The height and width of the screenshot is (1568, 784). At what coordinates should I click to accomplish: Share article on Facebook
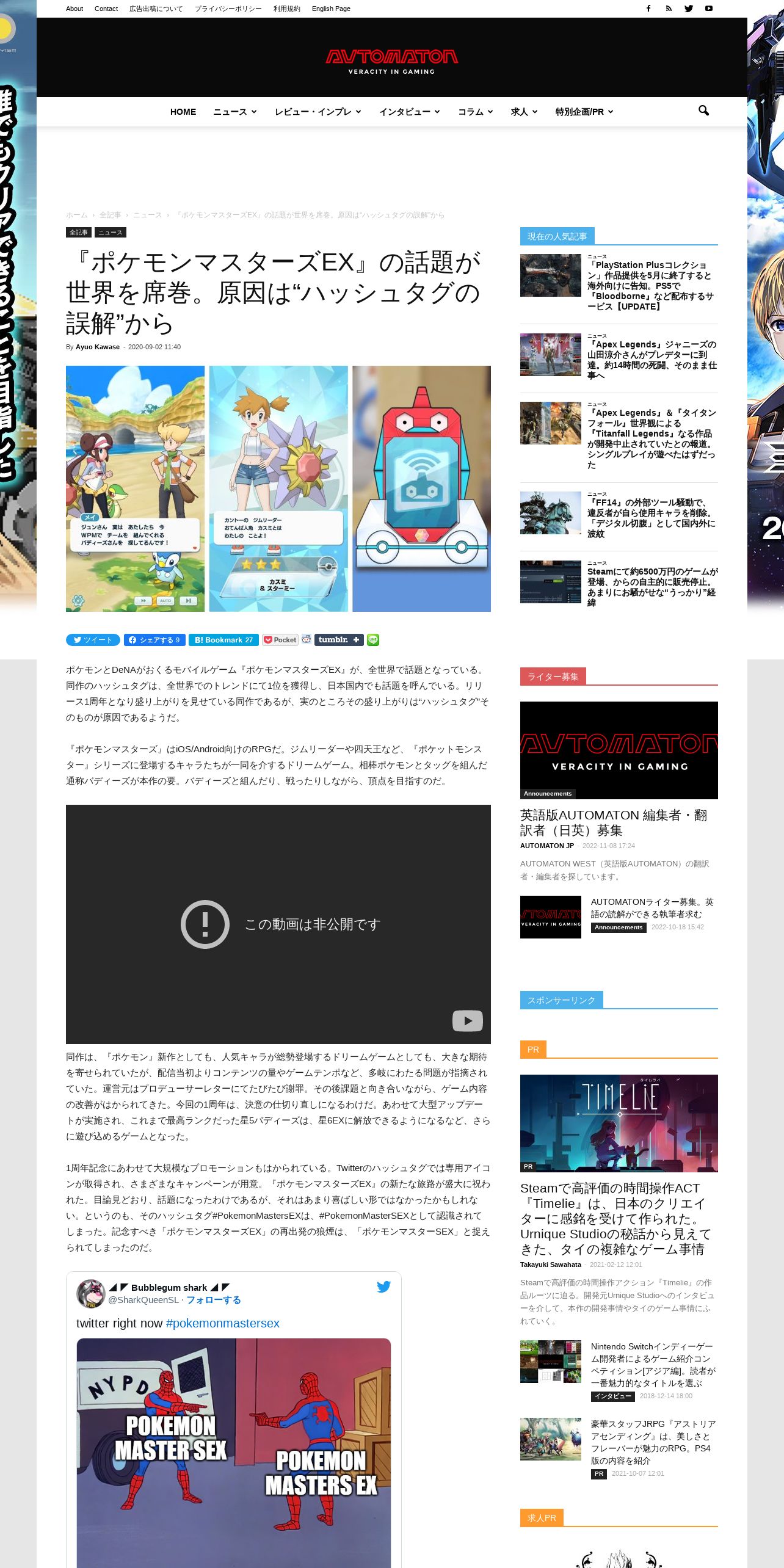pos(154,640)
